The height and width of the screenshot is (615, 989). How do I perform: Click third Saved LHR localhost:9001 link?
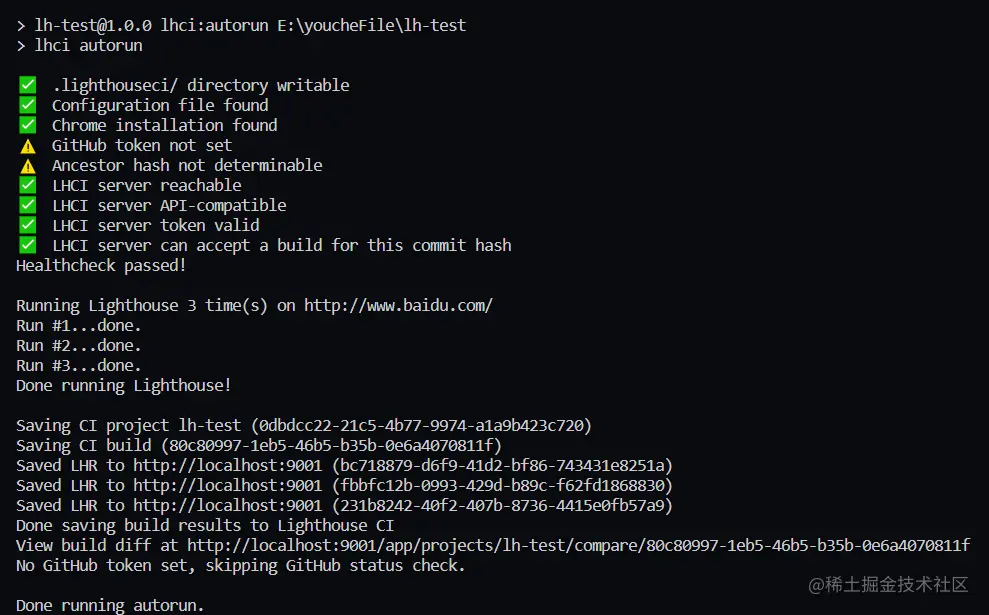point(228,506)
